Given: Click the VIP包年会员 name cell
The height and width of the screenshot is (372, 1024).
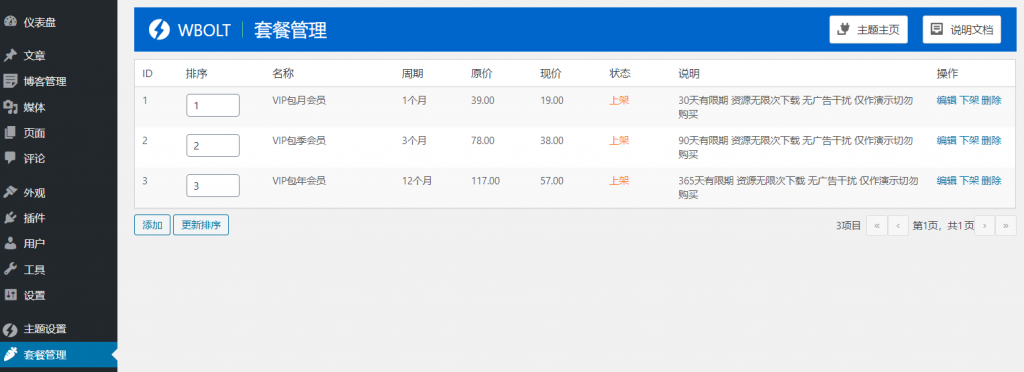Looking at the screenshot, I should click(x=299, y=181).
